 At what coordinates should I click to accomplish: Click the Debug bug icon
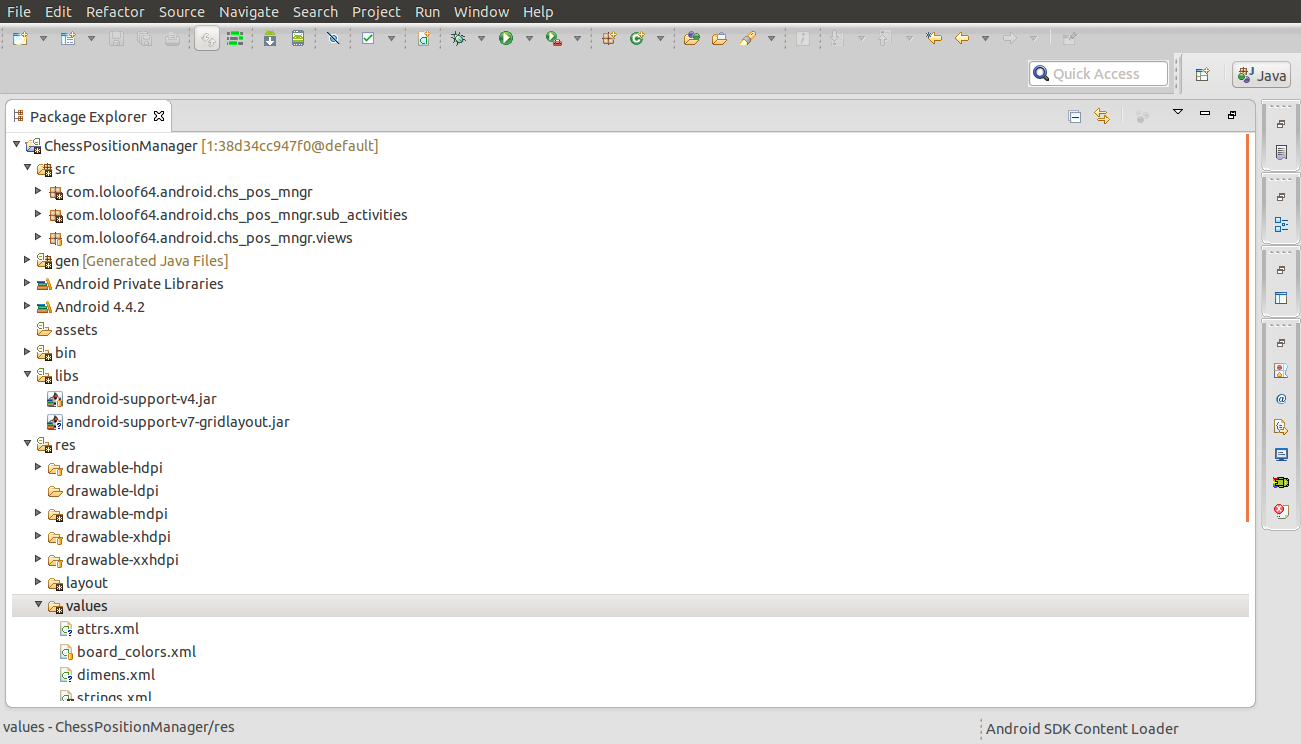point(459,39)
